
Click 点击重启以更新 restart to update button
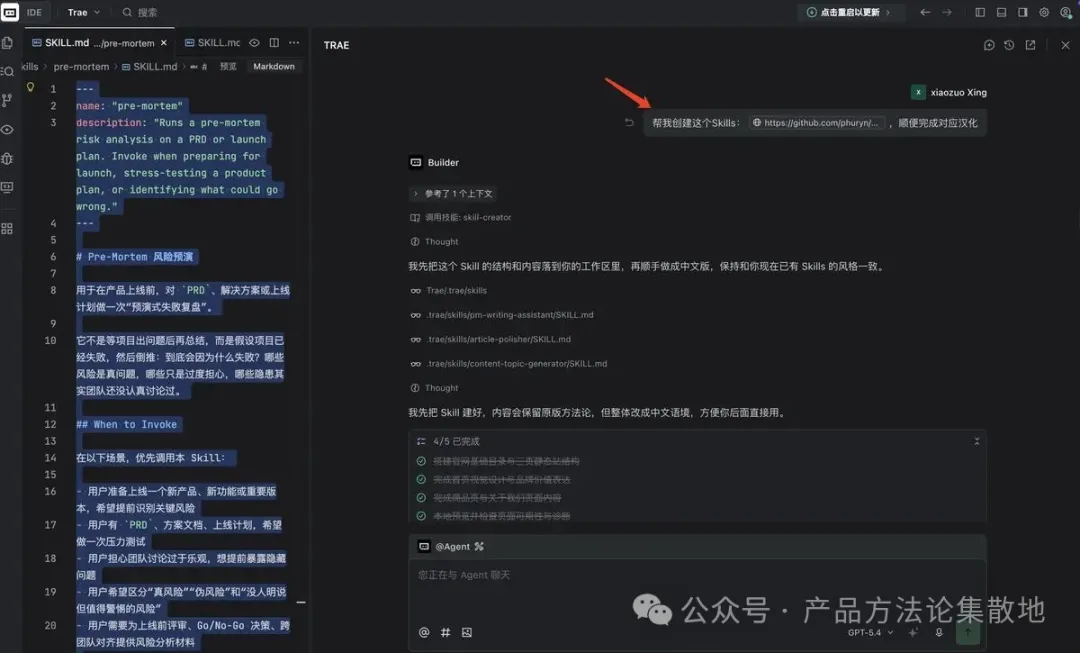pos(850,12)
